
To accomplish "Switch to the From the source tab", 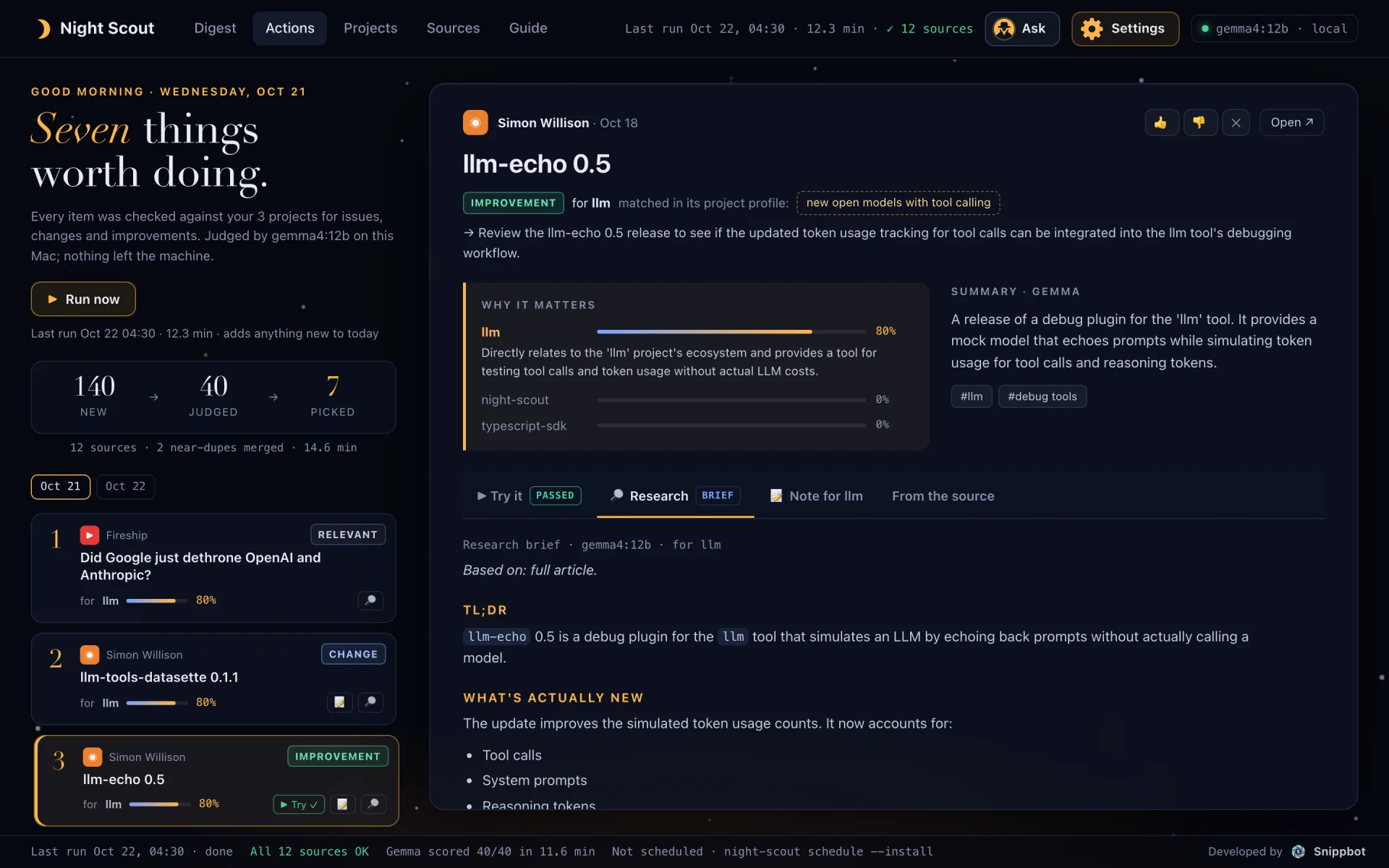I will coord(943,496).
